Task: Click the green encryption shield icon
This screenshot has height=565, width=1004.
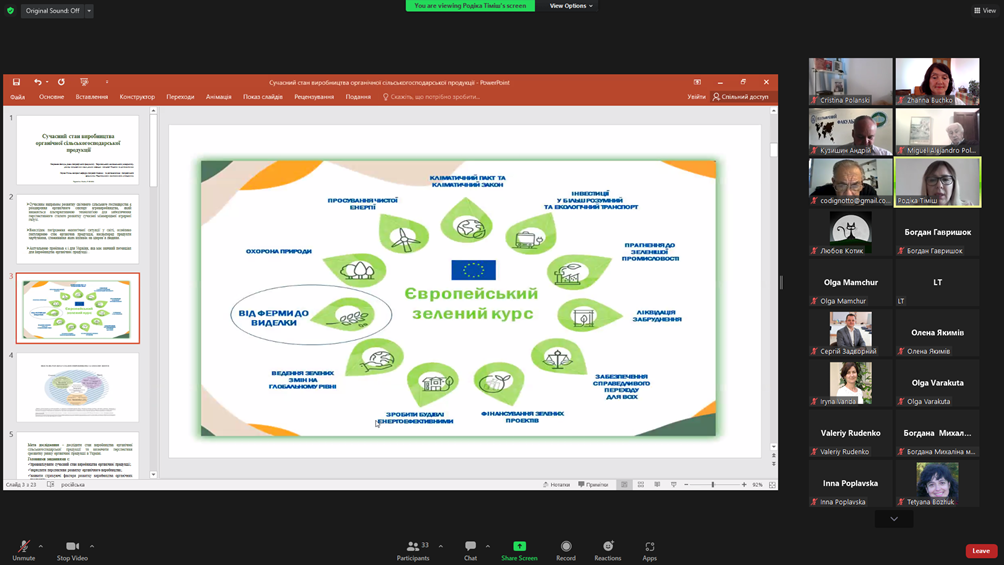Action: [10, 11]
